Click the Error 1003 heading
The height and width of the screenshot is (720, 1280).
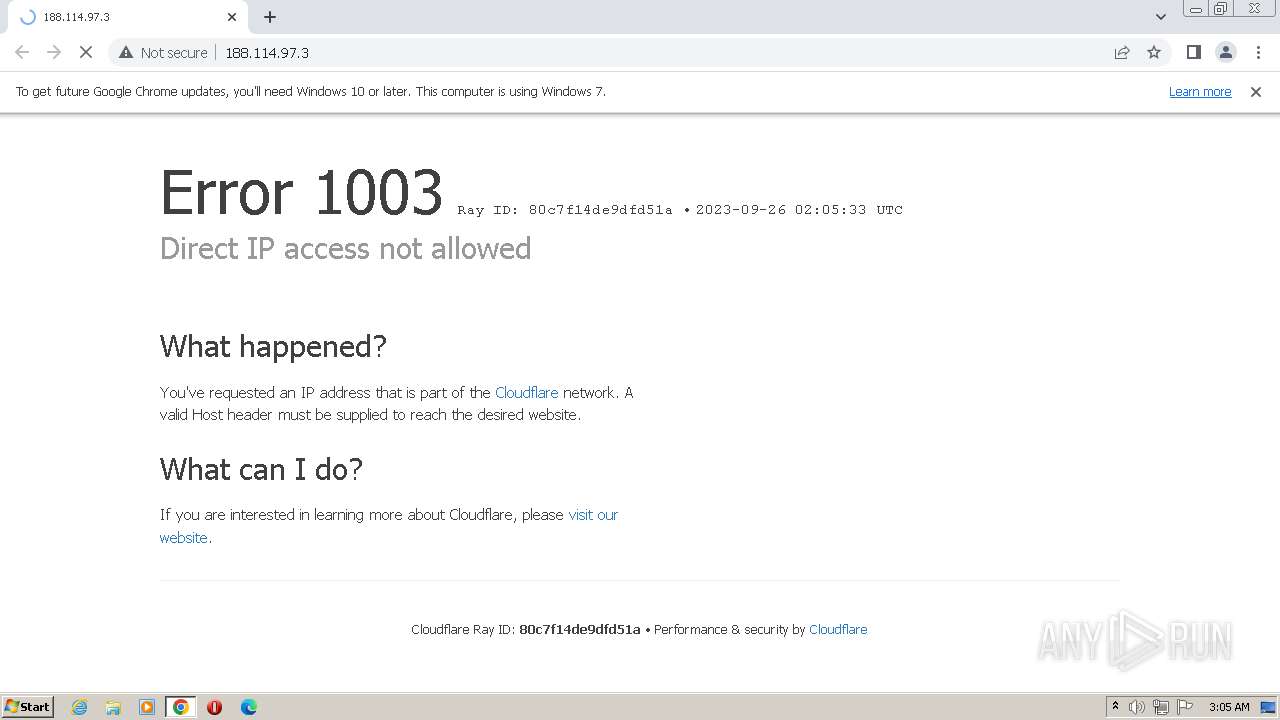tap(301, 192)
